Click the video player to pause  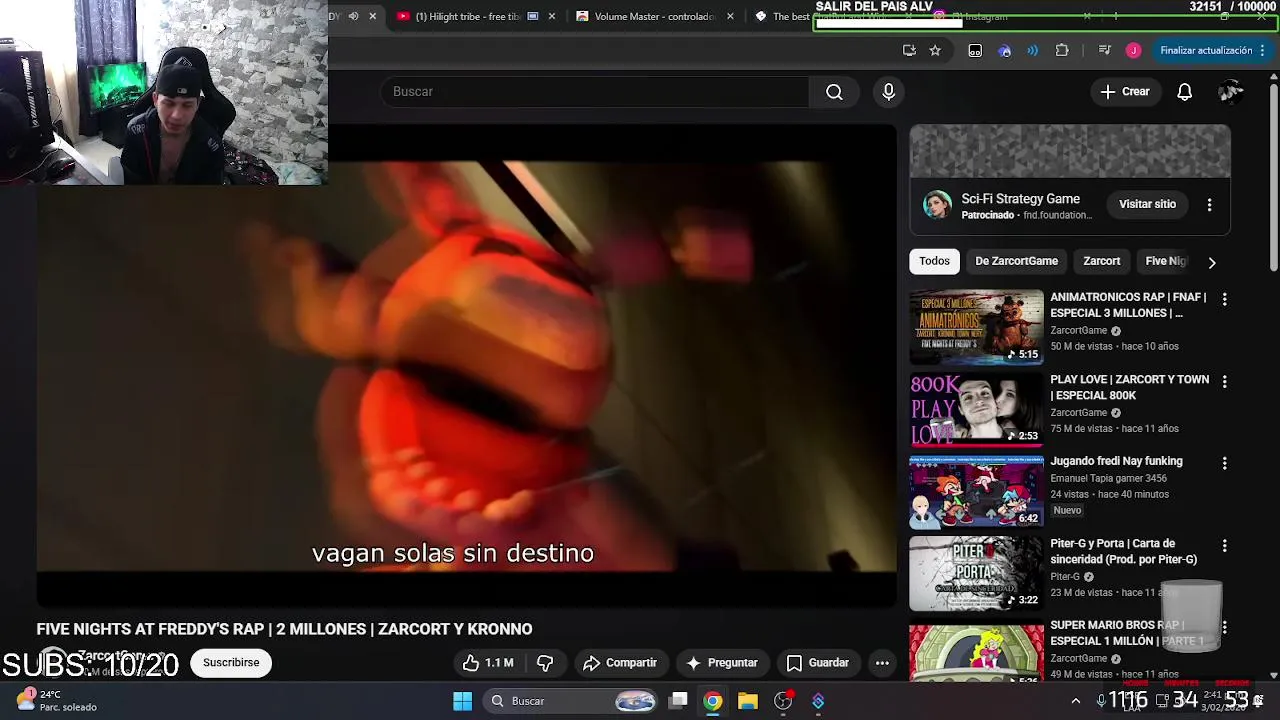[466, 365]
